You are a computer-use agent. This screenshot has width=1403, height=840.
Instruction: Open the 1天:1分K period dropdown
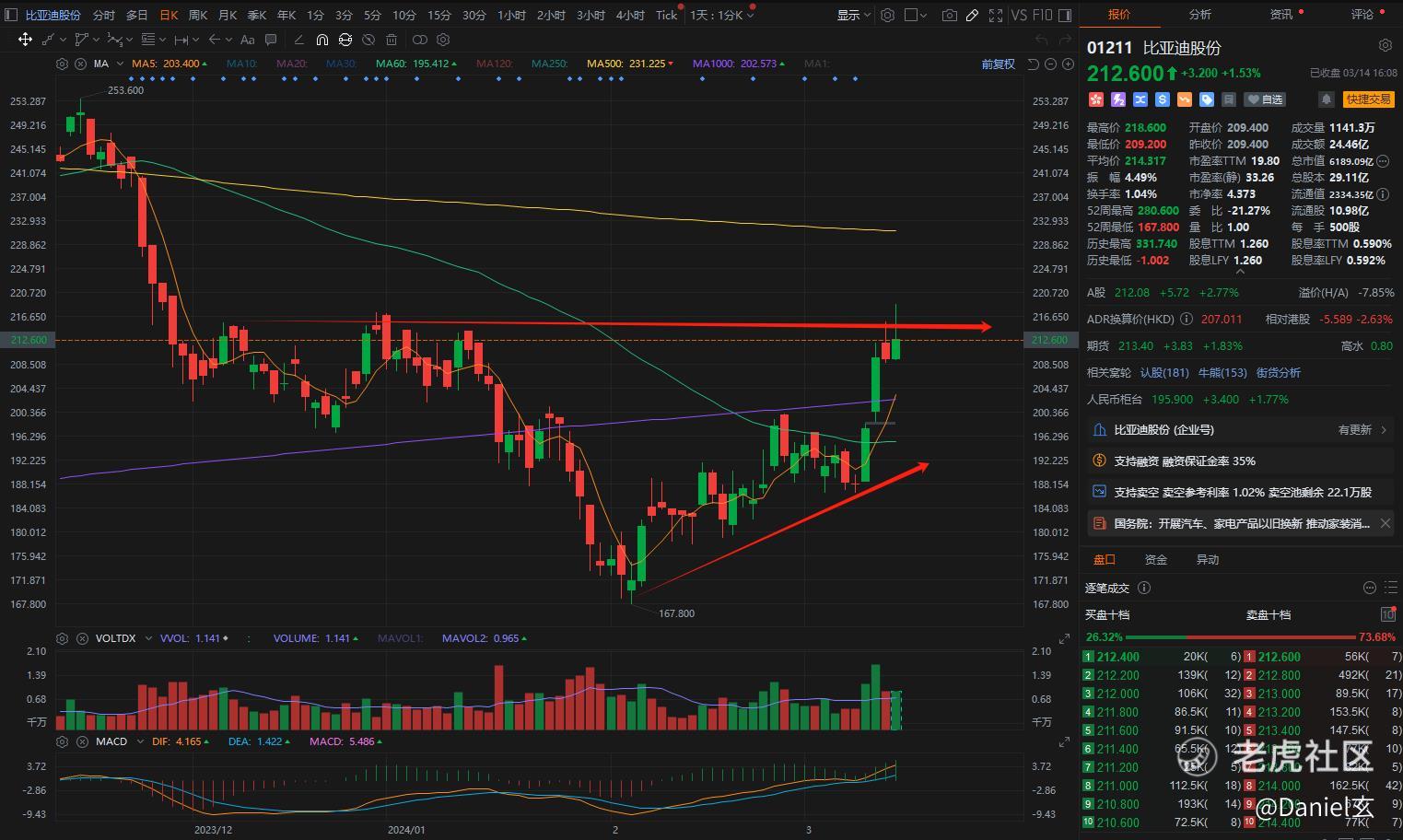point(722,15)
